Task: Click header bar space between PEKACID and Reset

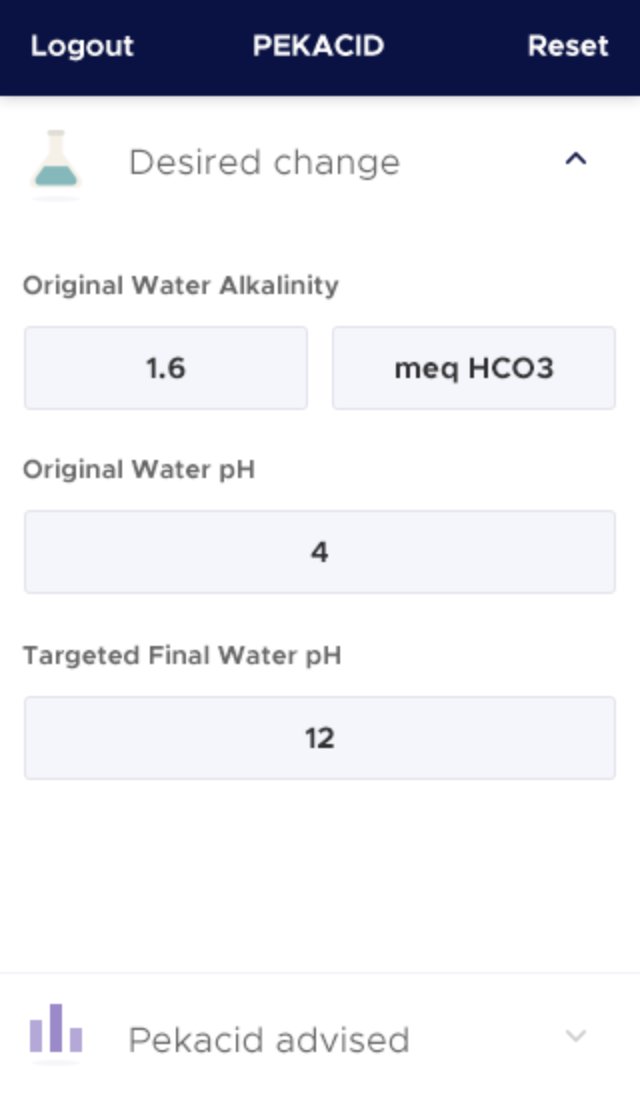Action: pos(455,46)
